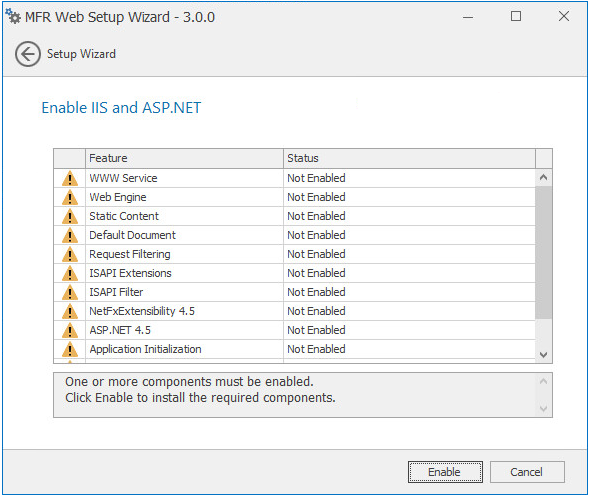Click the warning icon for ISAPI Filter
Screen dimensions: 590x497
click(70, 292)
